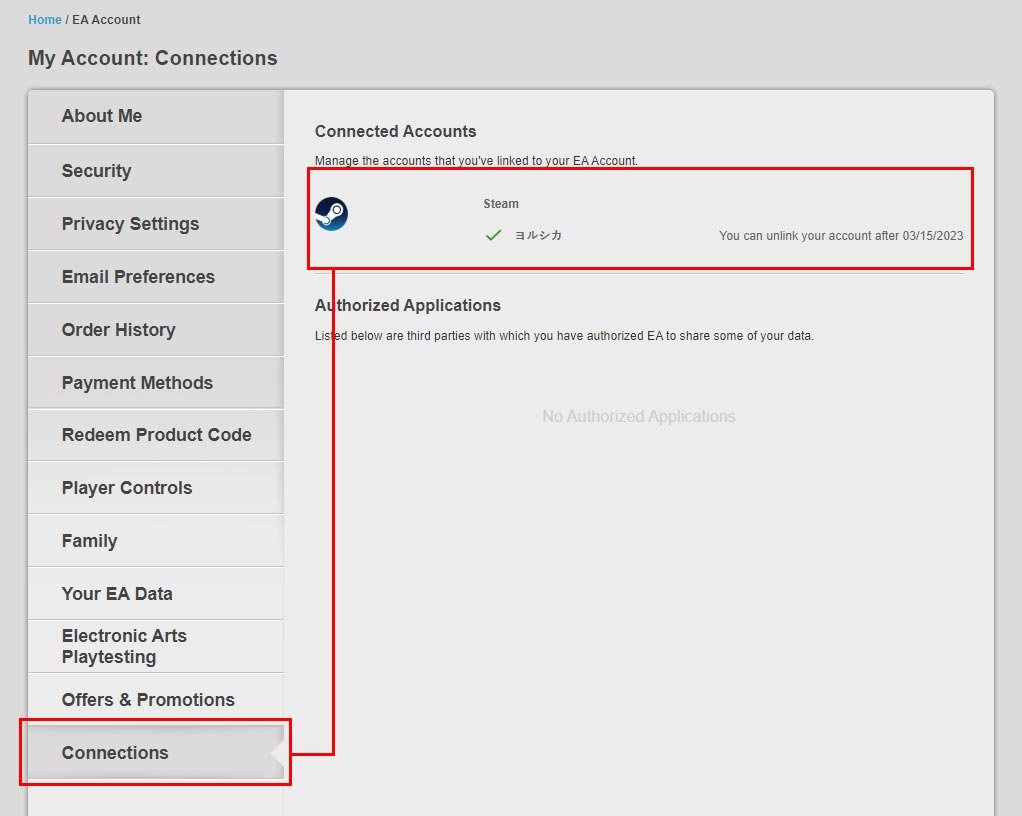
Task: Open the About Me tab
Action: click(156, 116)
